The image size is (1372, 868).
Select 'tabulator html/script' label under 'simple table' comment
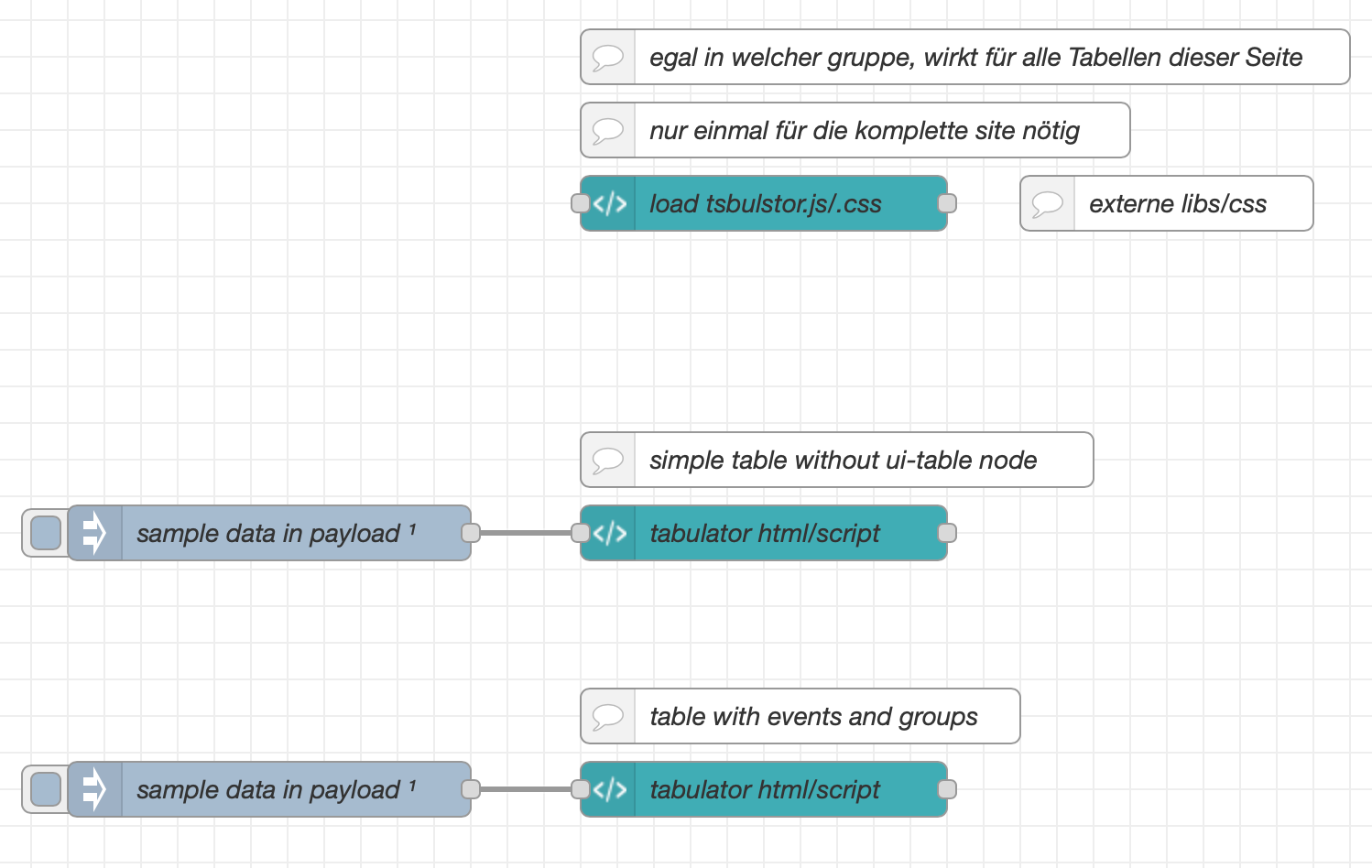(x=765, y=533)
